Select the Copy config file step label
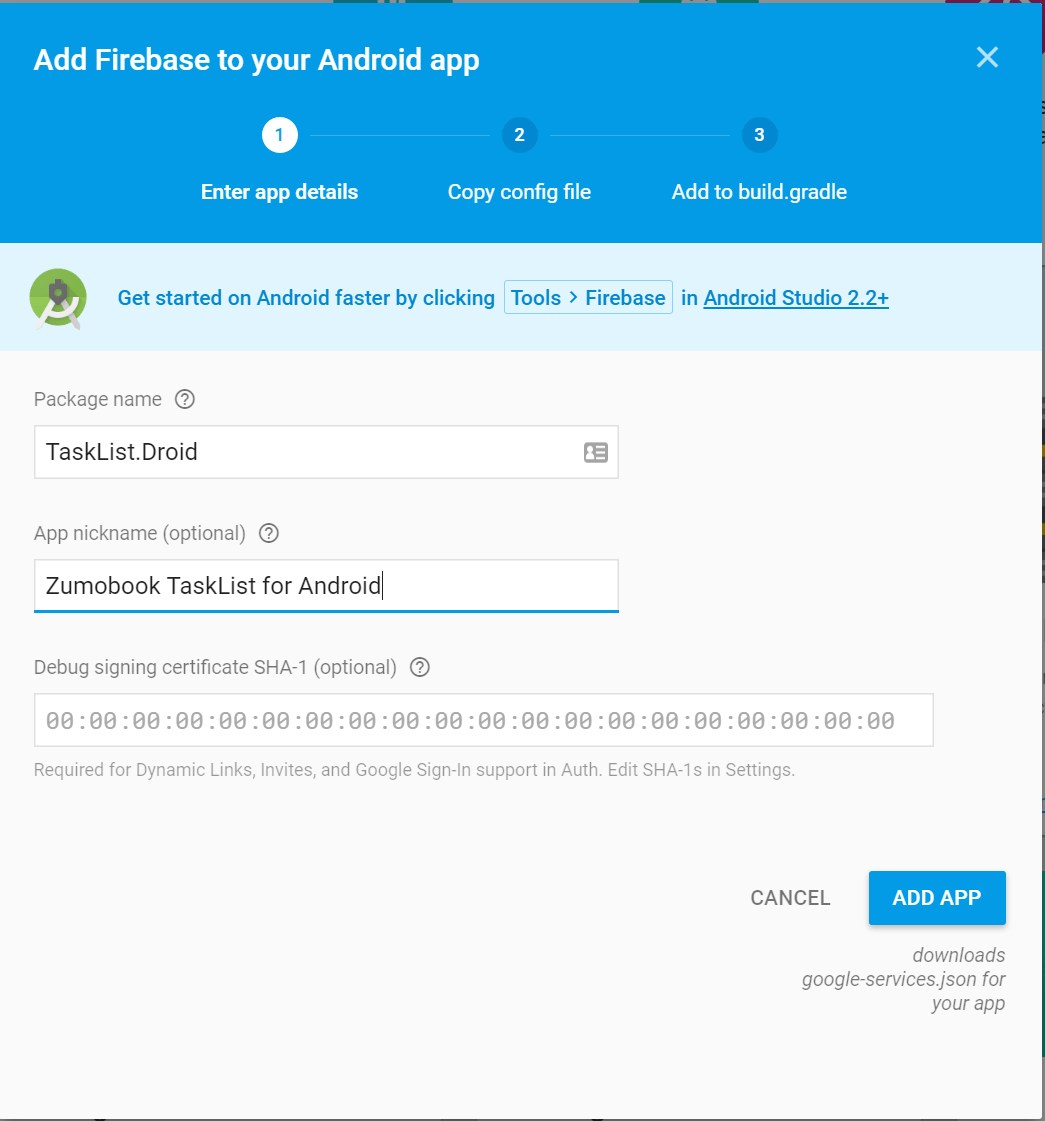The height and width of the screenshot is (1121, 1045). point(519,191)
